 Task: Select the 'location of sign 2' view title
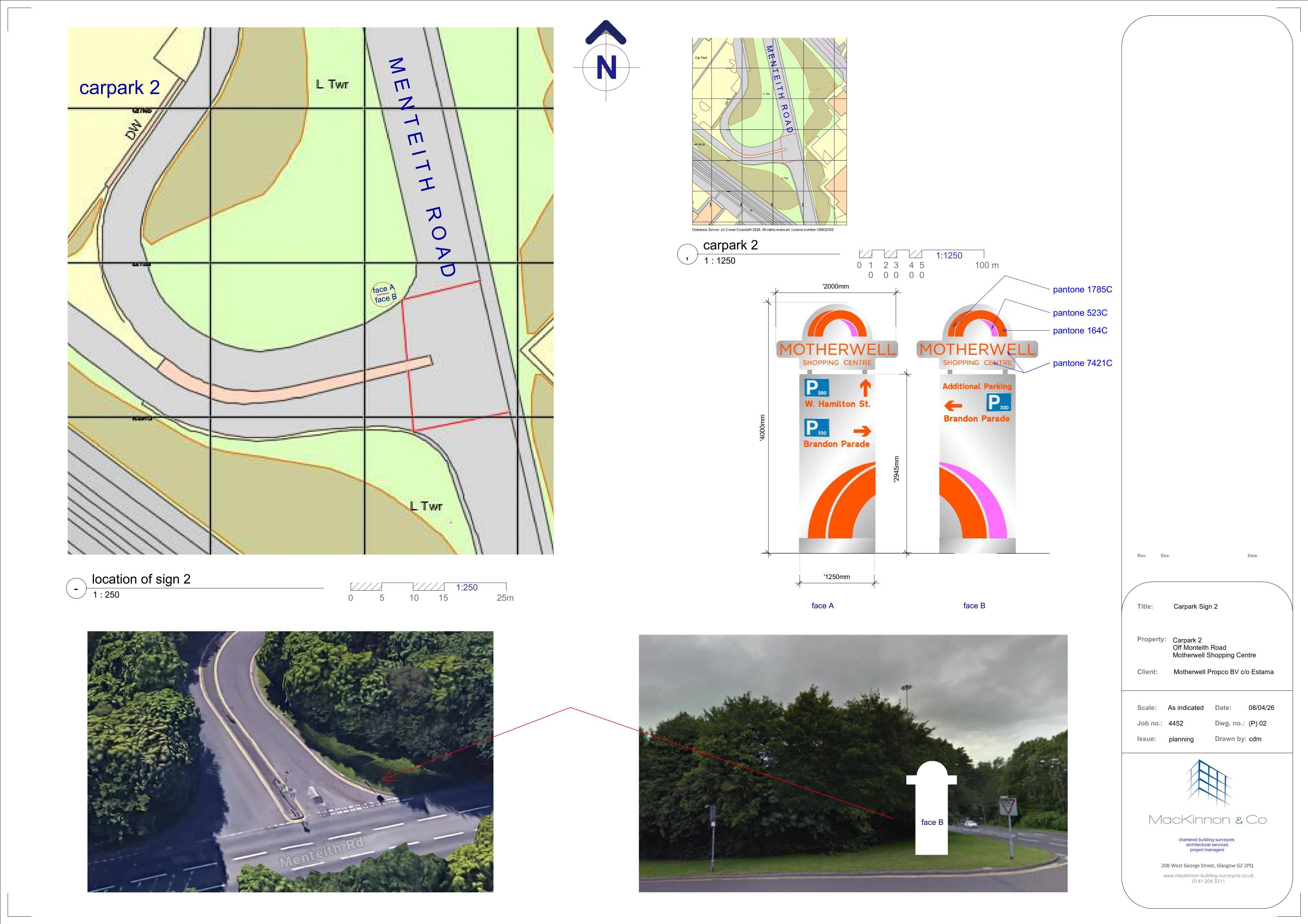[141, 579]
